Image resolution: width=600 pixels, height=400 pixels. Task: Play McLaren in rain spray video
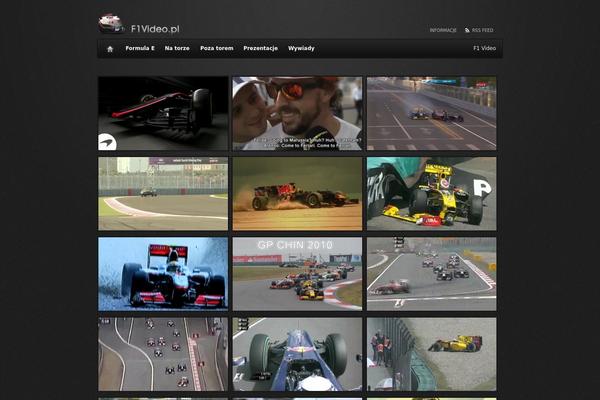(x=163, y=274)
